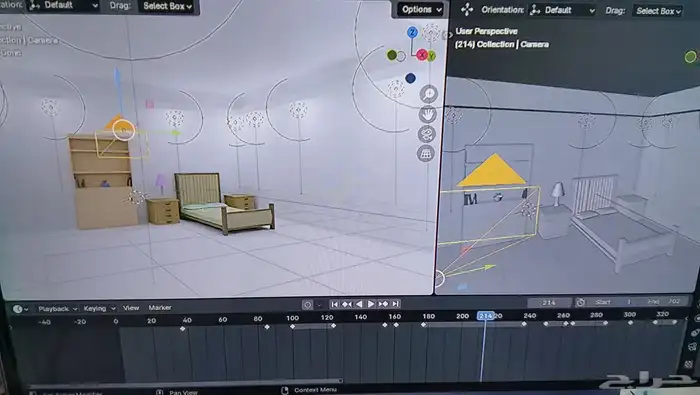
Task: Open the timeline editor type icon
Action: [x=20, y=309]
